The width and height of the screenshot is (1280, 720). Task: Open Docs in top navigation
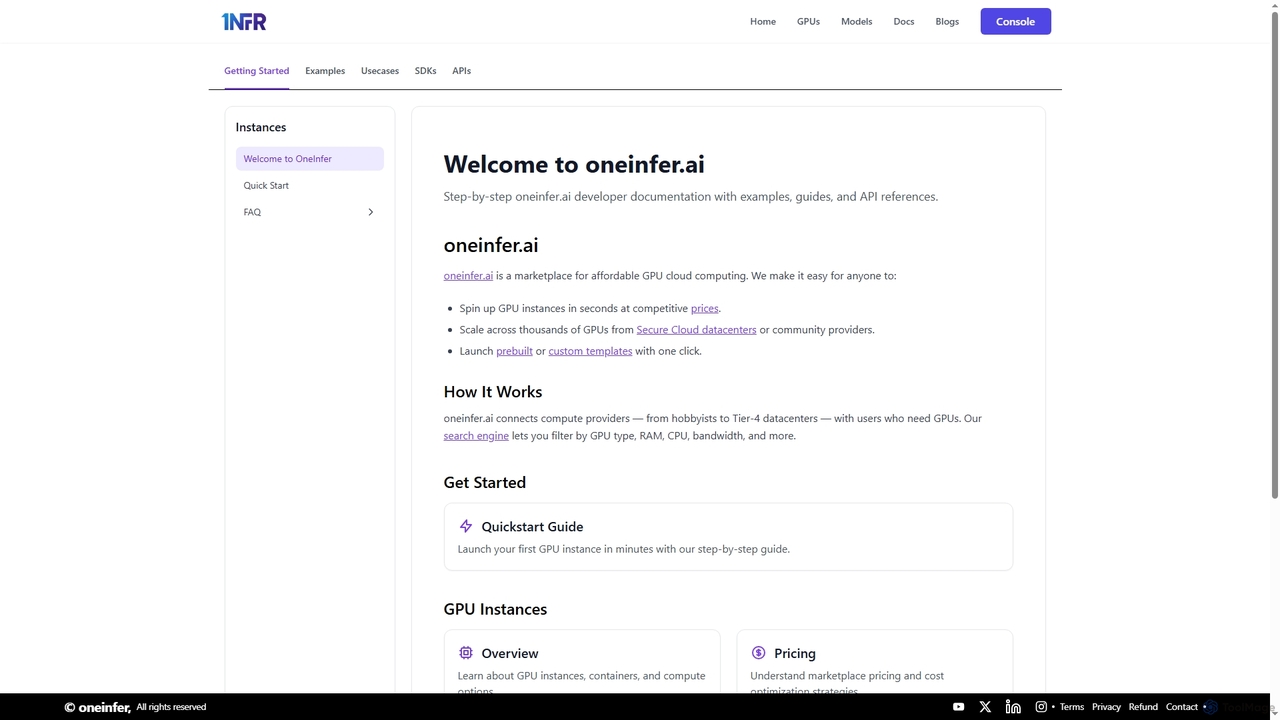pos(904,21)
